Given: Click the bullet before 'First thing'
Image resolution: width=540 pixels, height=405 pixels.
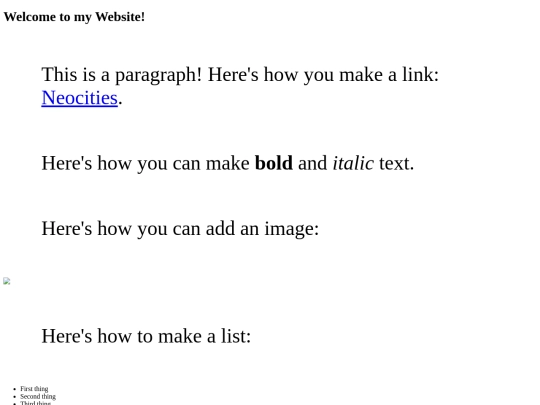Looking at the screenshot, I should coord(14,389).
